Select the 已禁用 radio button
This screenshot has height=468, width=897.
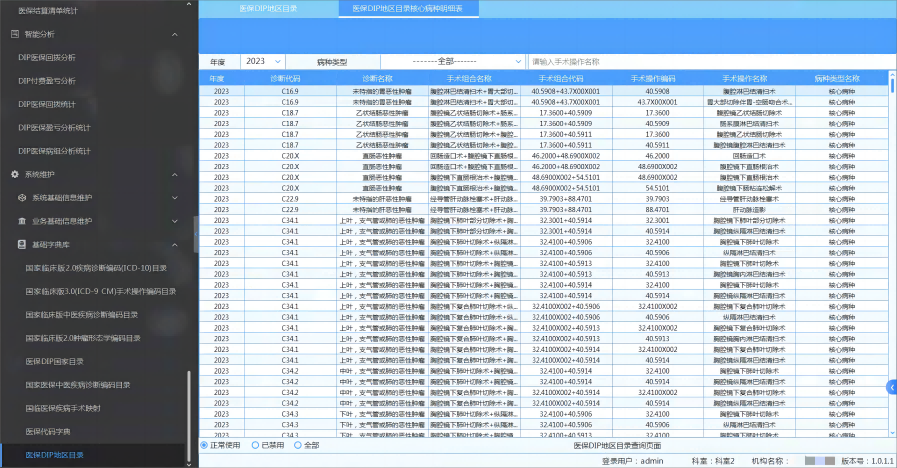pyautogui.click(x=255, y=445)
